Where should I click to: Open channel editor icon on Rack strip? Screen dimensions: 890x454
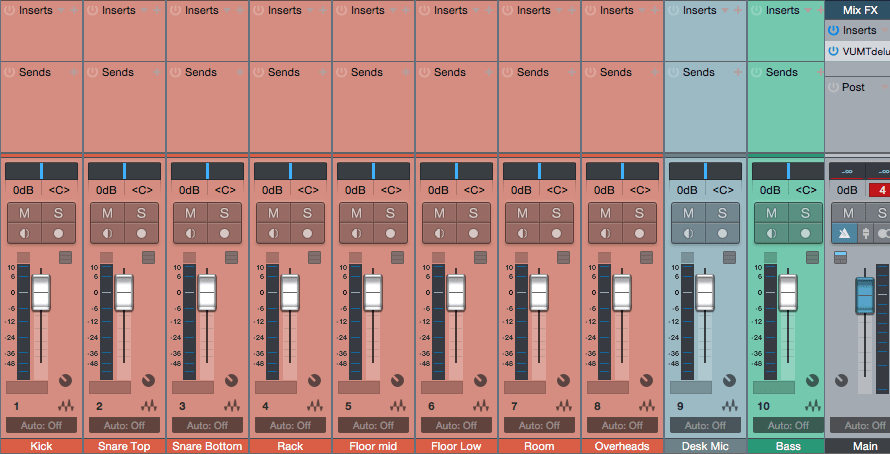314,258
